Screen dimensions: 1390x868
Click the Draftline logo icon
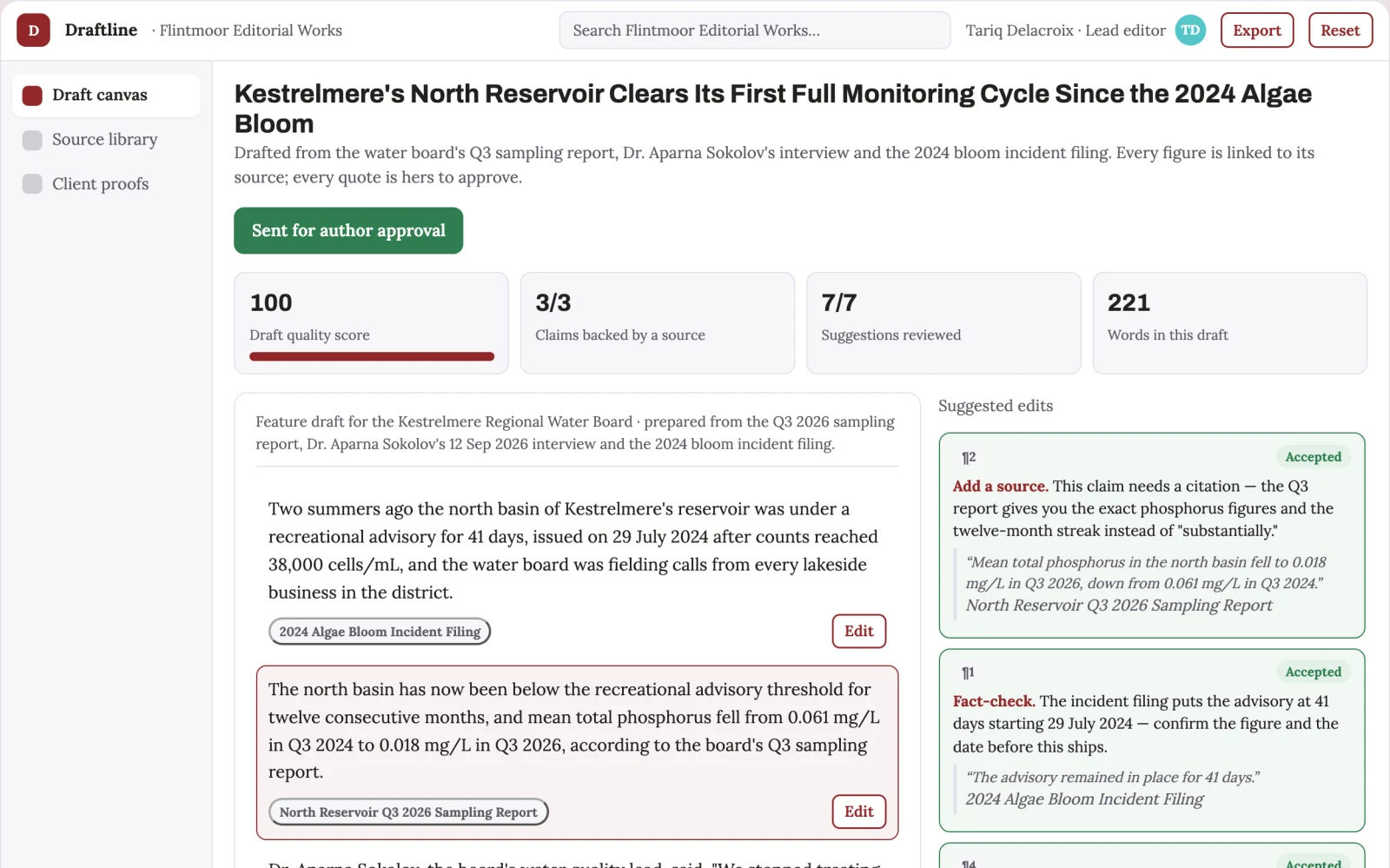click(x=33, y=30)
